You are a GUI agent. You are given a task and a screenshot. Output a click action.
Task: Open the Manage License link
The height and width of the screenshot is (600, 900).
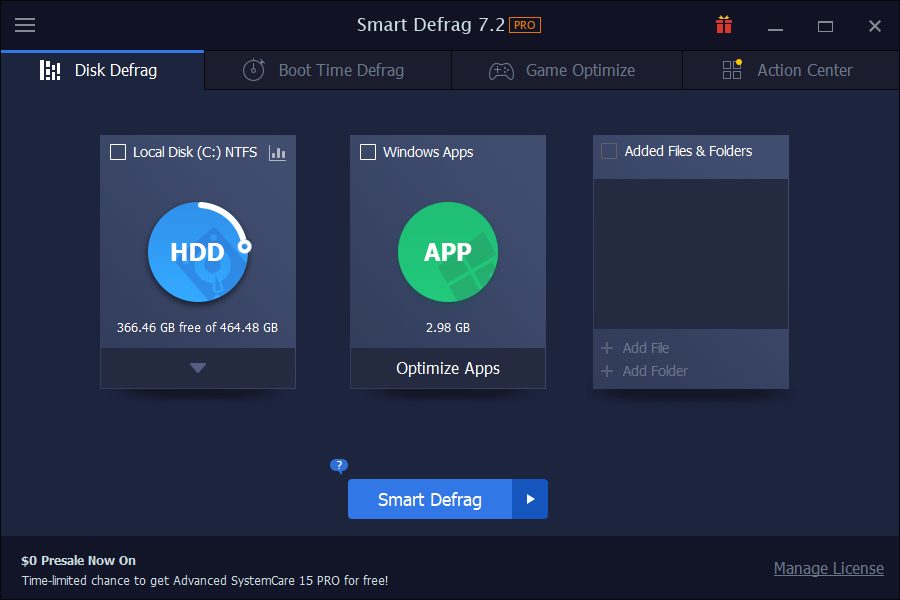click(828, 568)
